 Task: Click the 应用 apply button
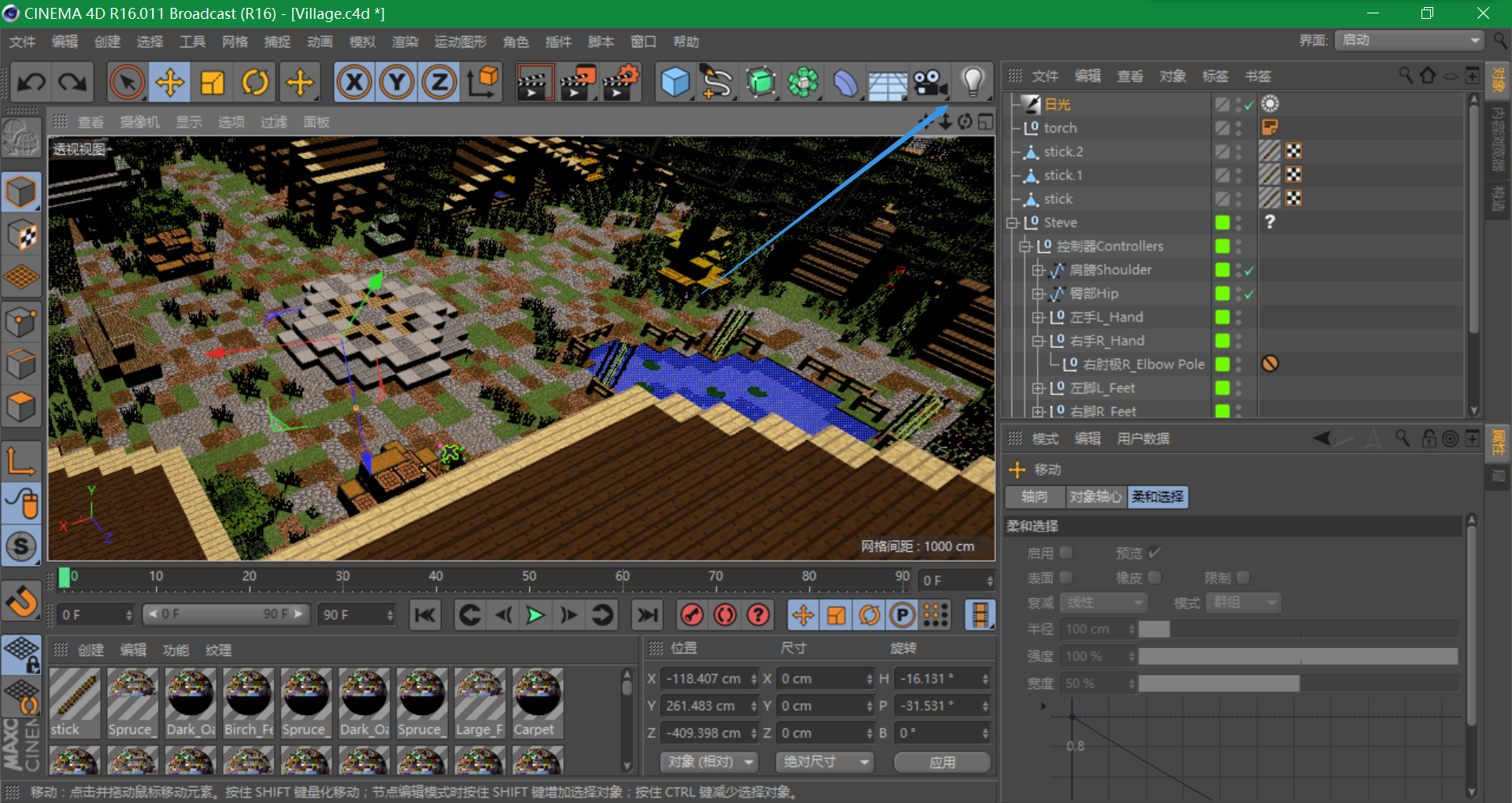coord(943,762)
